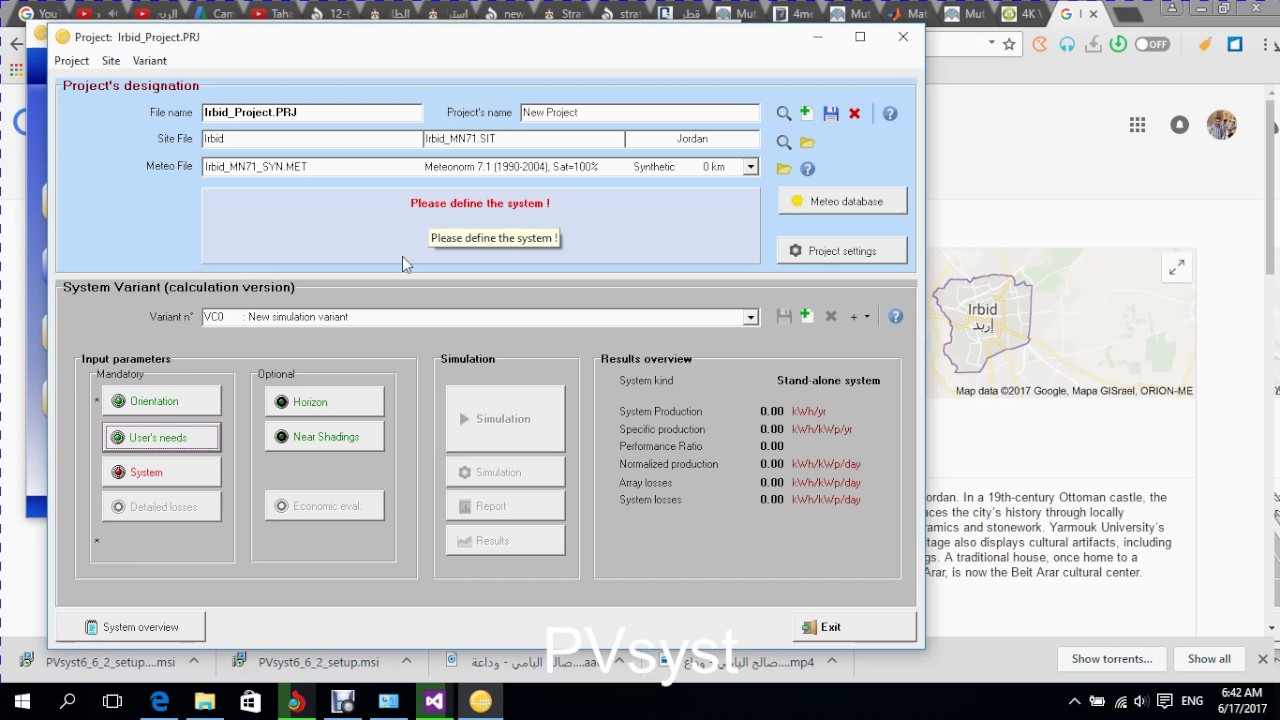Open the System definition button

161,472
